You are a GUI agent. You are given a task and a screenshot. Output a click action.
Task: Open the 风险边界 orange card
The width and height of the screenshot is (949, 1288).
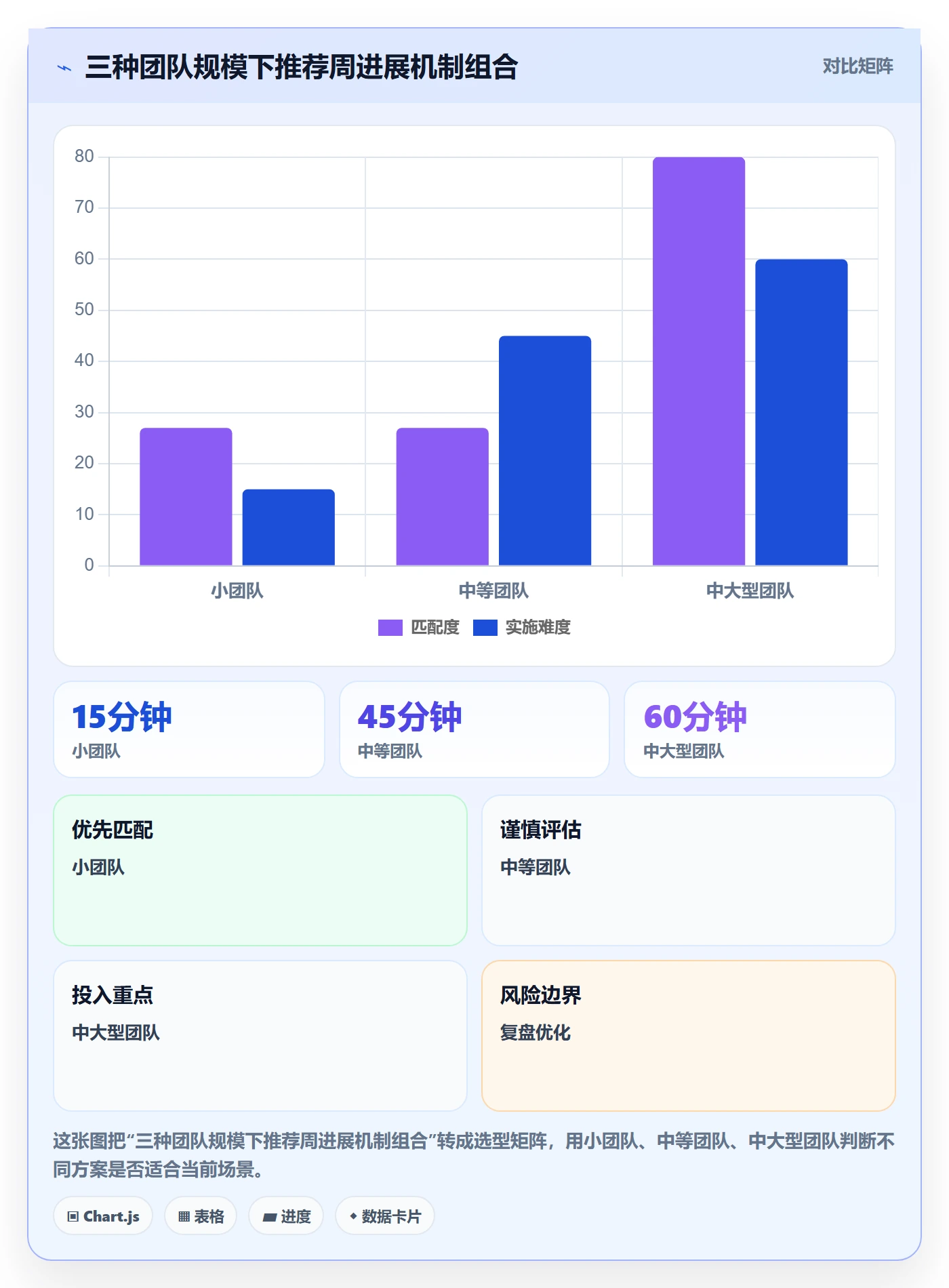[689, 1036]
